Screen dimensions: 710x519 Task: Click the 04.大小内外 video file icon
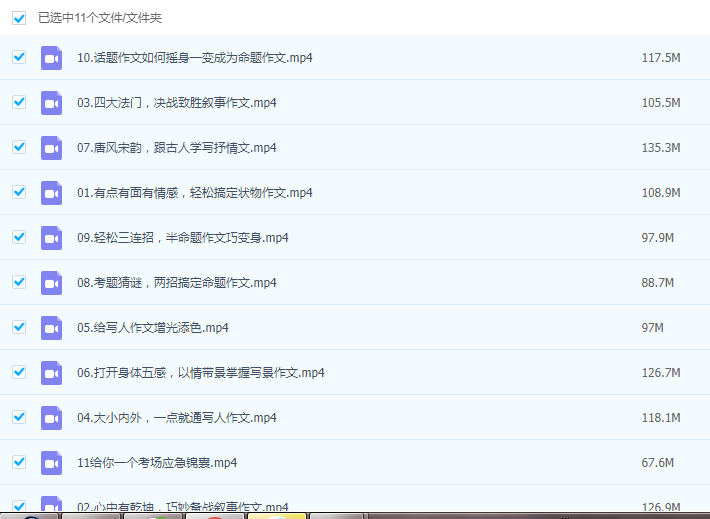point(51,418)
